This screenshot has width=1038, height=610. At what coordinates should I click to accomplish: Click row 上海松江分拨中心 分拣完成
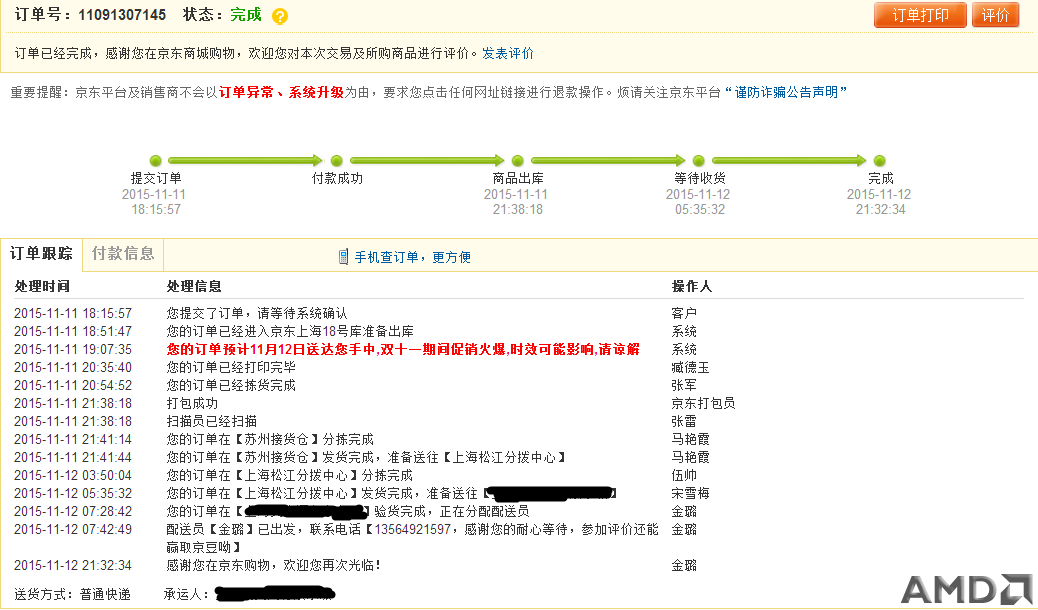point(289,476)
